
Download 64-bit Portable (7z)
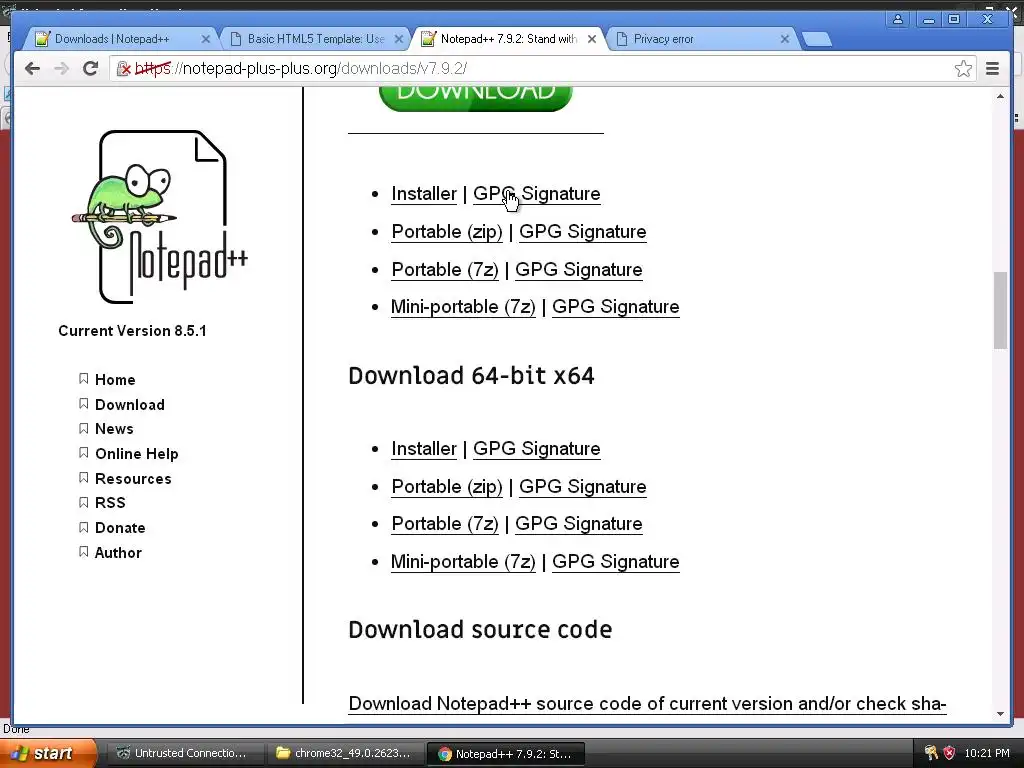(445, 524)
